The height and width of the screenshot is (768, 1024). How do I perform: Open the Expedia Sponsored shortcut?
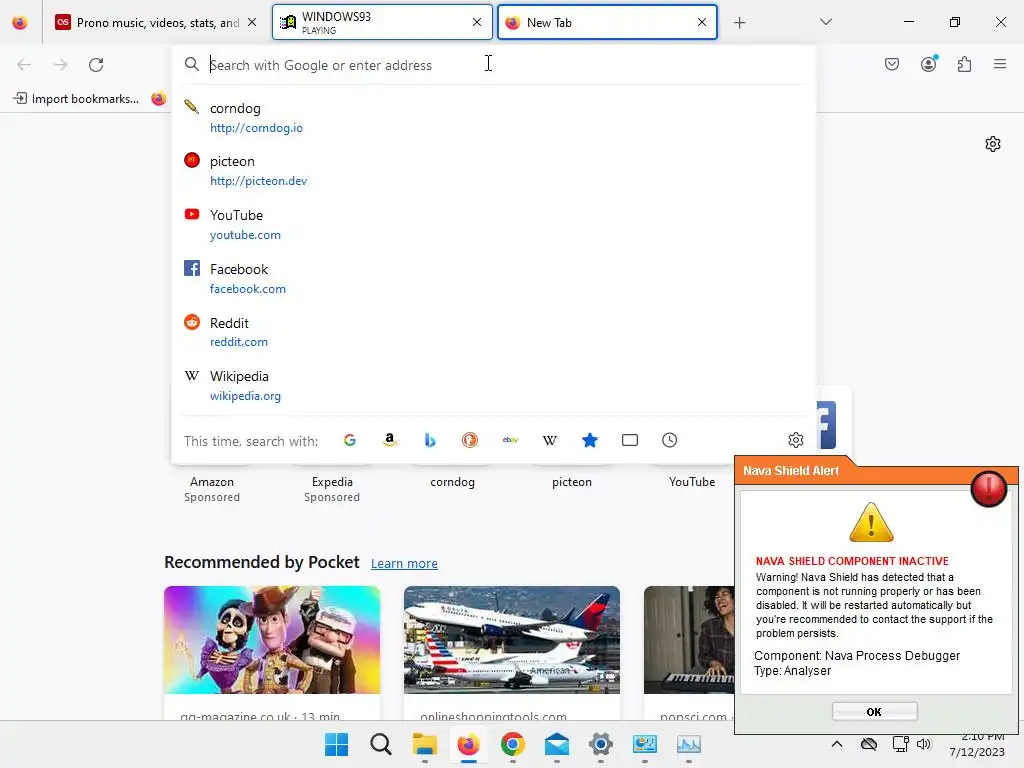[x=332, y=488]
